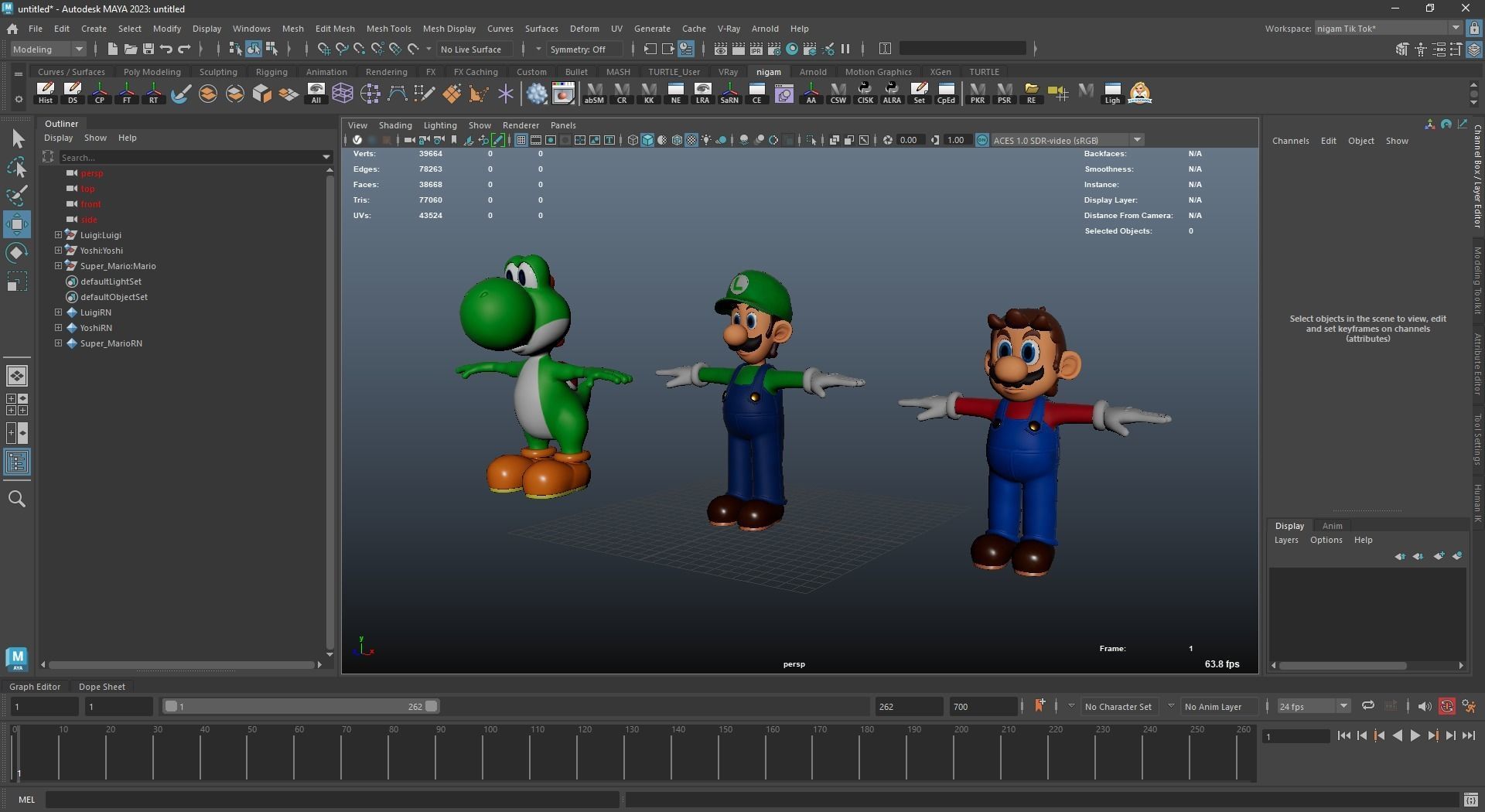Toggle timeline sound icon

point(1424,706)
